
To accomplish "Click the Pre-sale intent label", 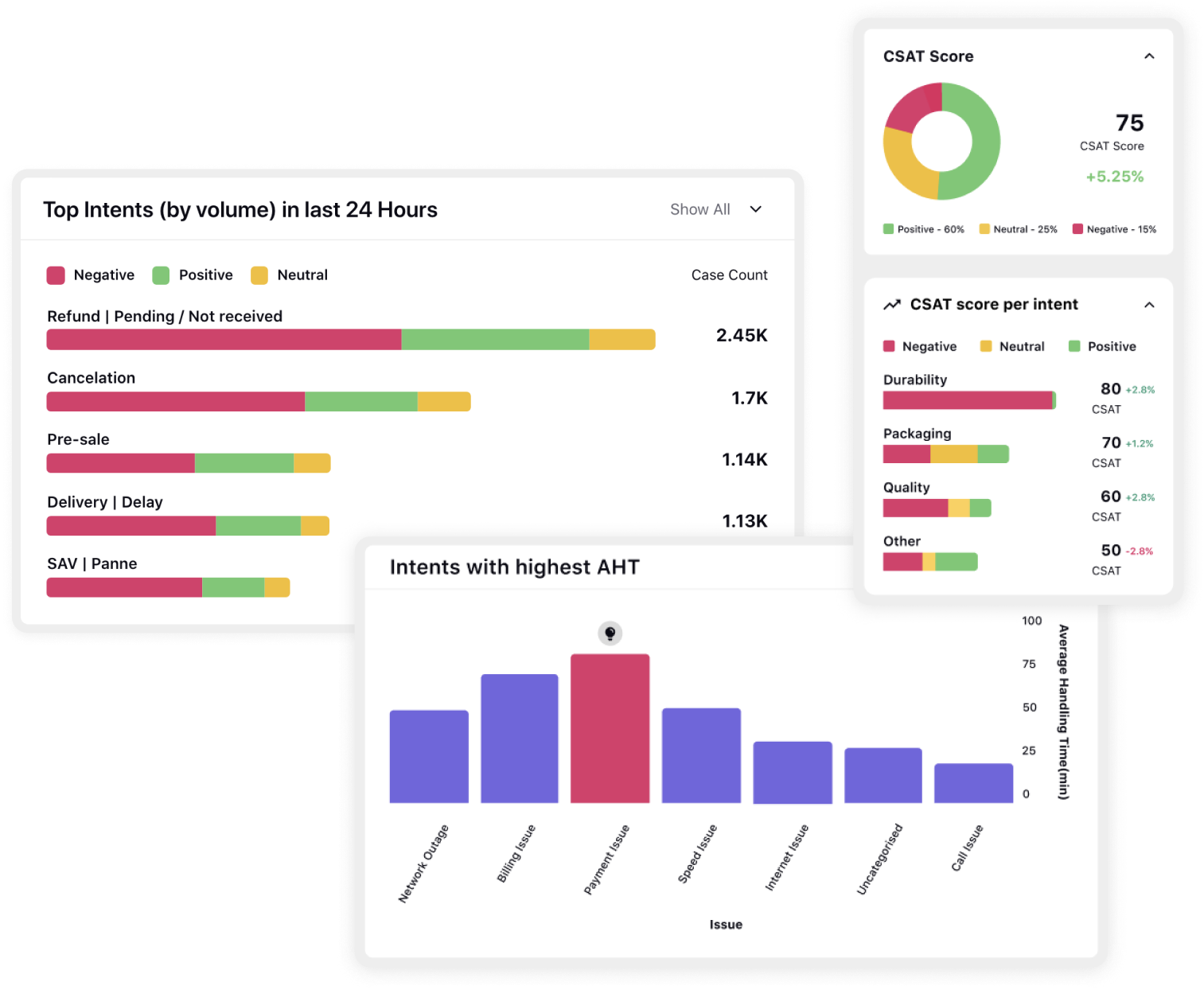I will pyautogui.click(x=78, y=439).
